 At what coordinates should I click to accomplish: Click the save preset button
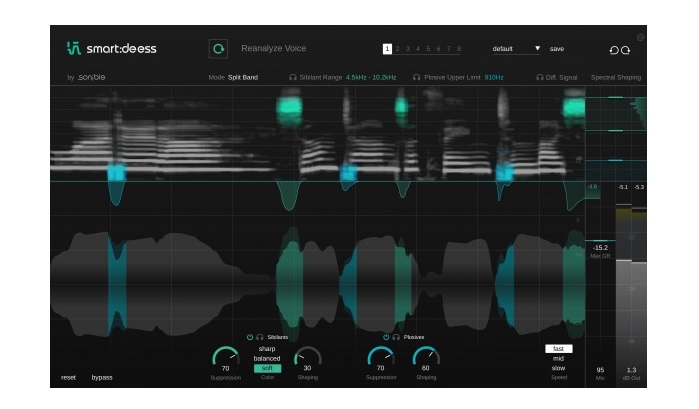[x=557, y=49]
